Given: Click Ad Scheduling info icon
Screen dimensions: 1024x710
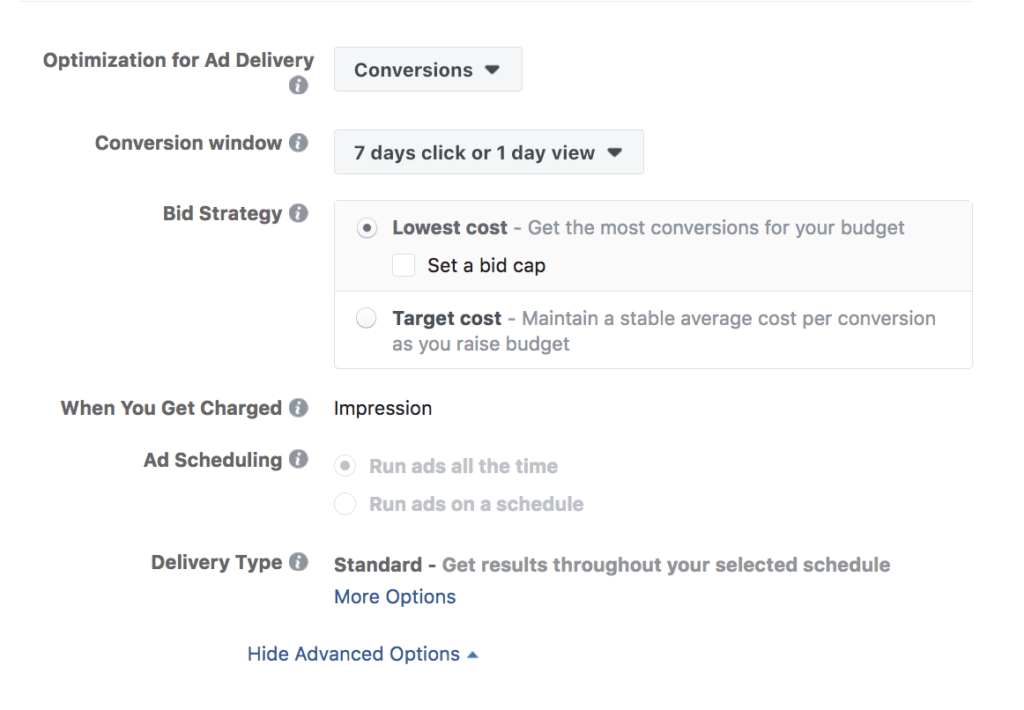Looking at the screenshot, I should point(298,460).
